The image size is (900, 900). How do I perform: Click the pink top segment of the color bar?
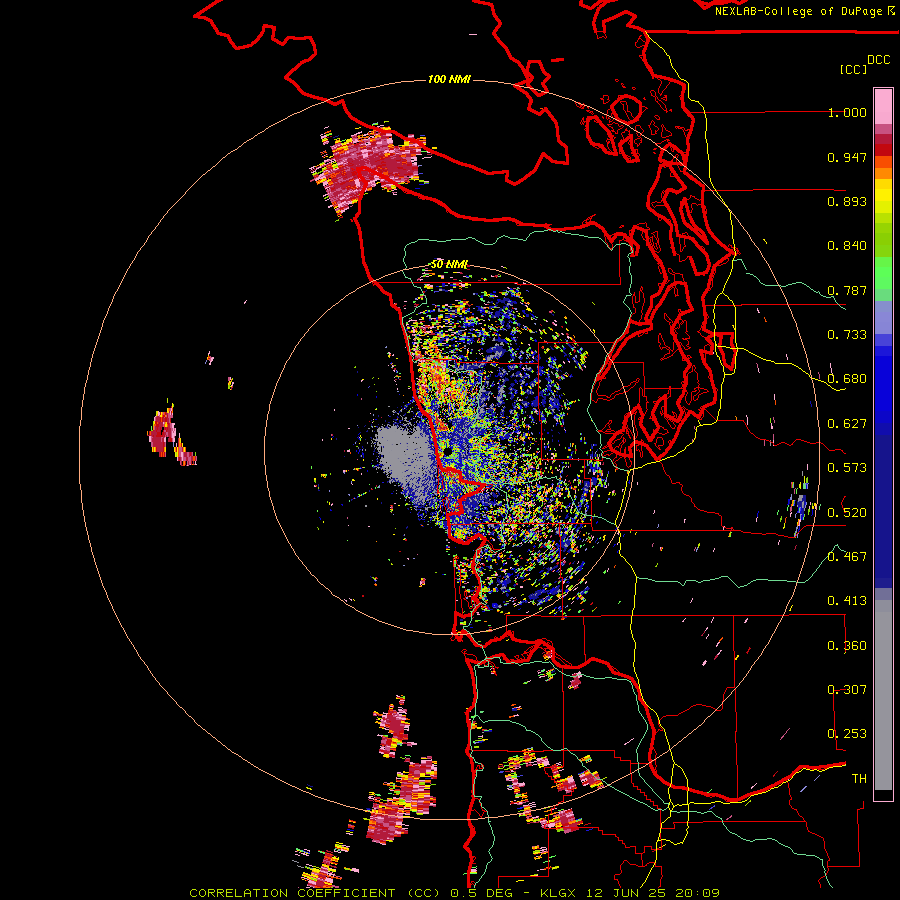(883, 106)
